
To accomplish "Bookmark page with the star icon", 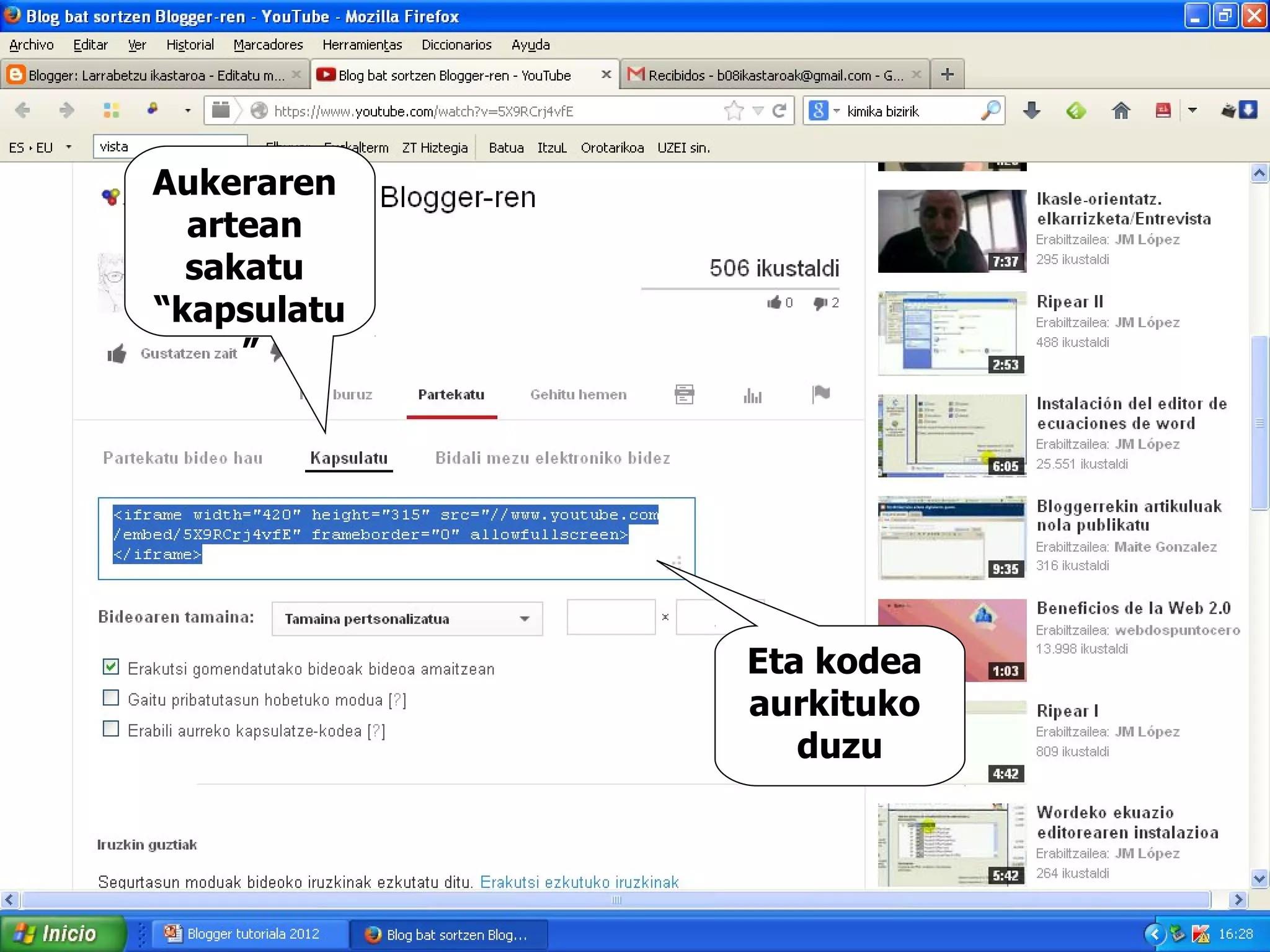I will (x=734, y=111).
